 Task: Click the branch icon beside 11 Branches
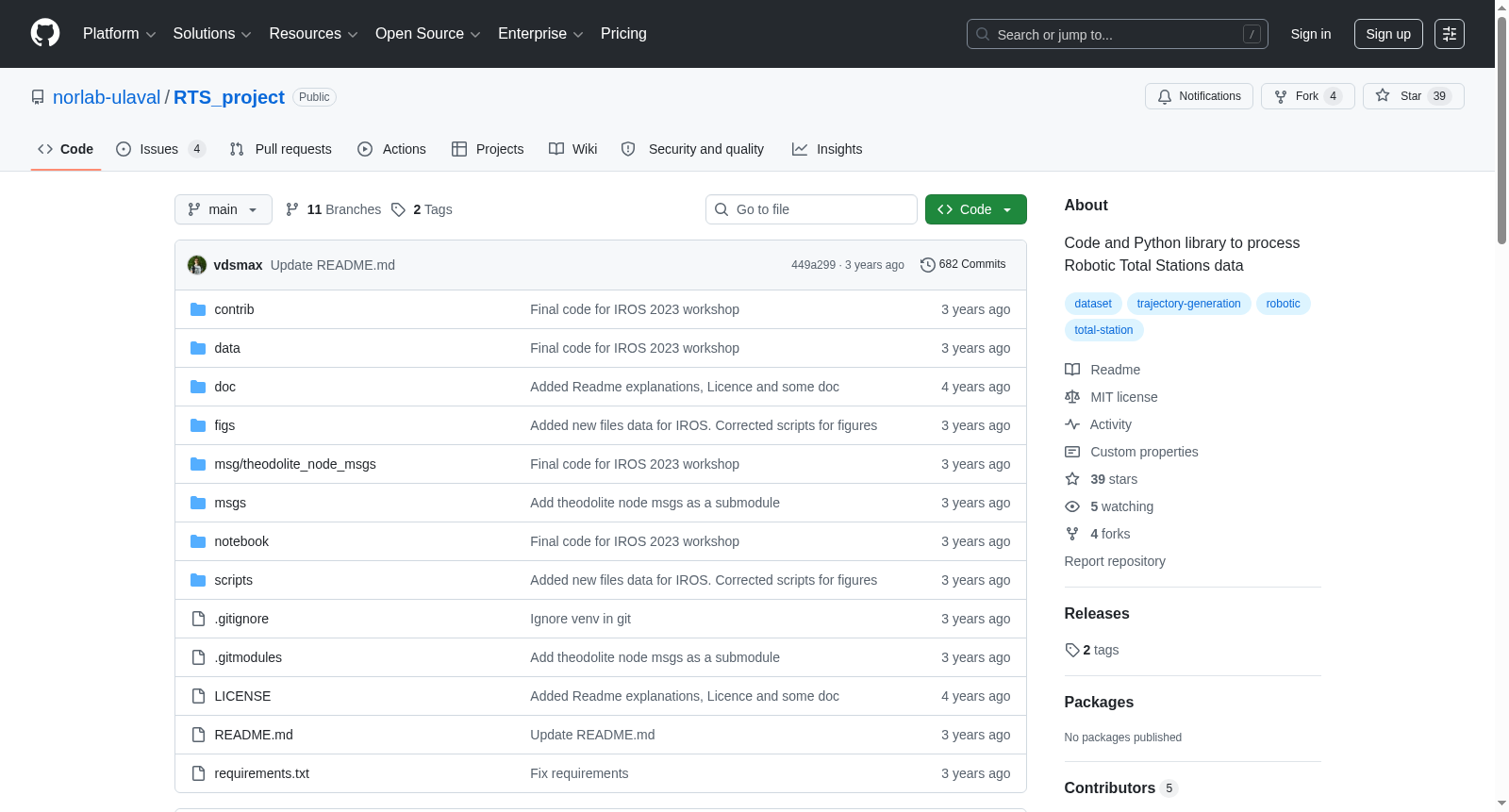click(292, 209)
